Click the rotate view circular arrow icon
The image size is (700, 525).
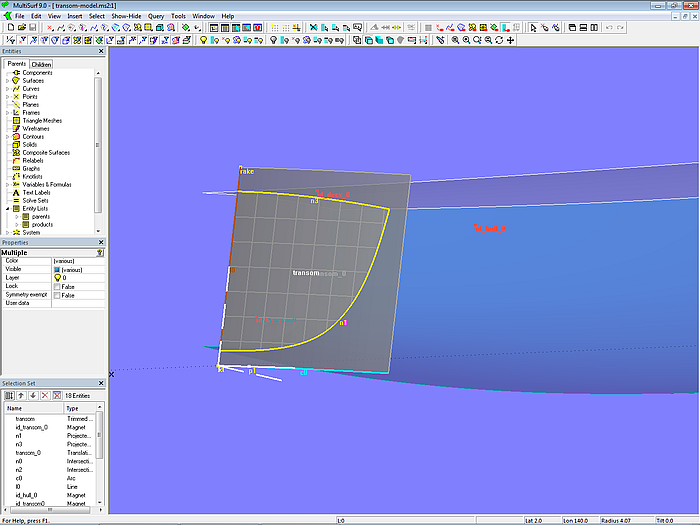[499, 41]
